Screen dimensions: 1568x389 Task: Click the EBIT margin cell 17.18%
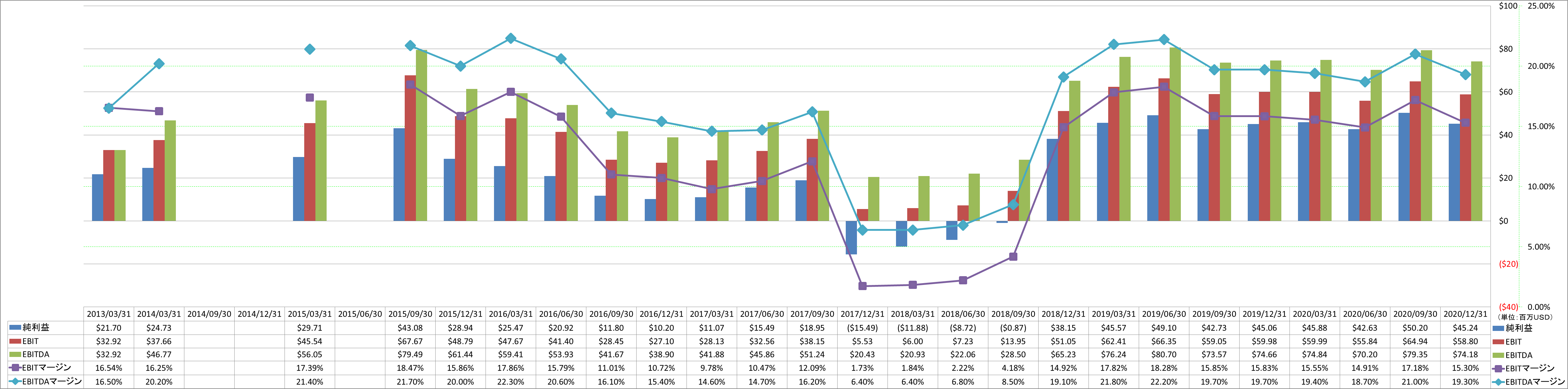1415,368
